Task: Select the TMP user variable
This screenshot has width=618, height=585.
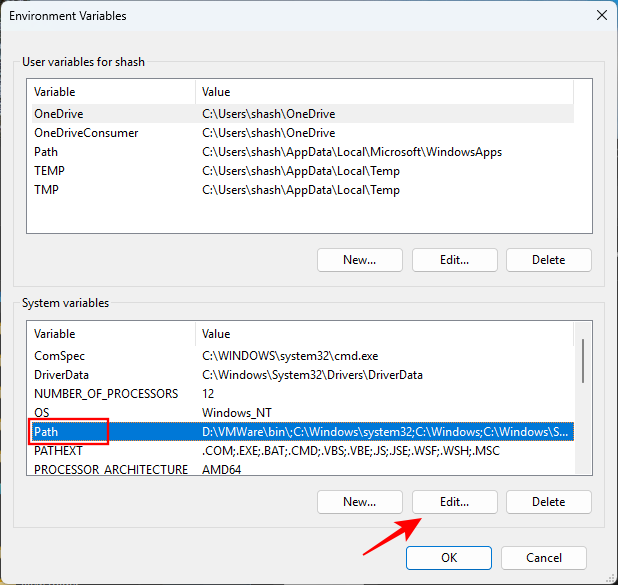Action: (303, 190)
